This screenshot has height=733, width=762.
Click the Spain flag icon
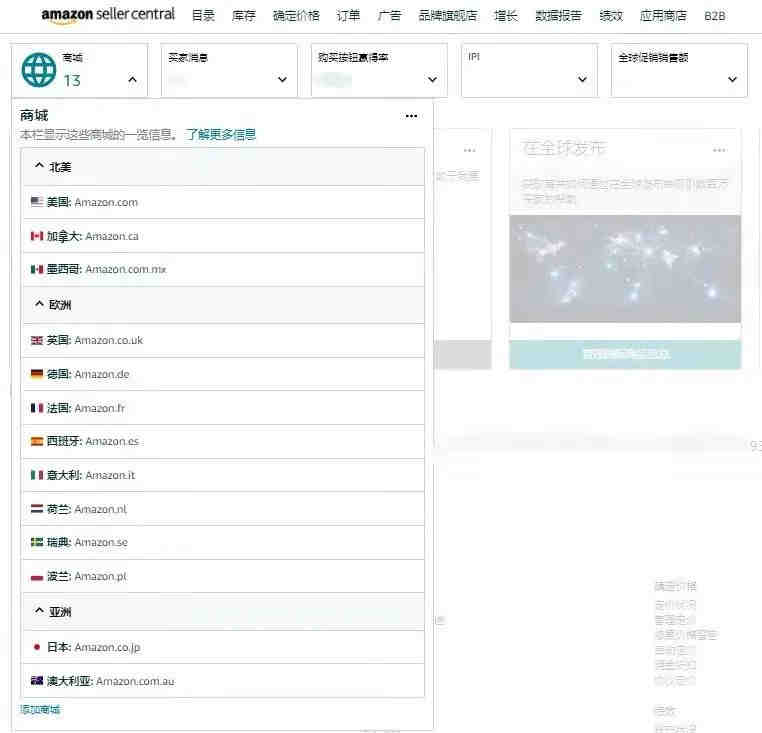click(37, 441)
